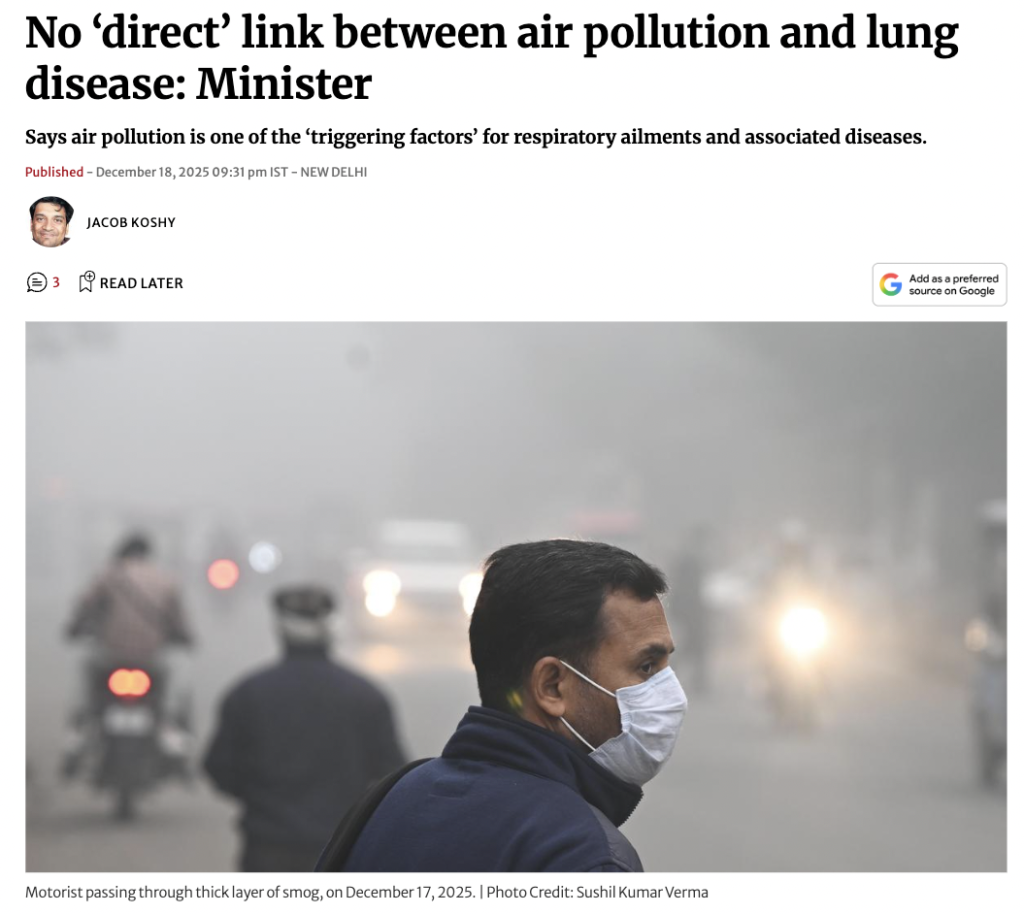1024x914 pixels.
Task: Click Photo Credit Sushil Kumar Verma text
Action: (597, 892)
